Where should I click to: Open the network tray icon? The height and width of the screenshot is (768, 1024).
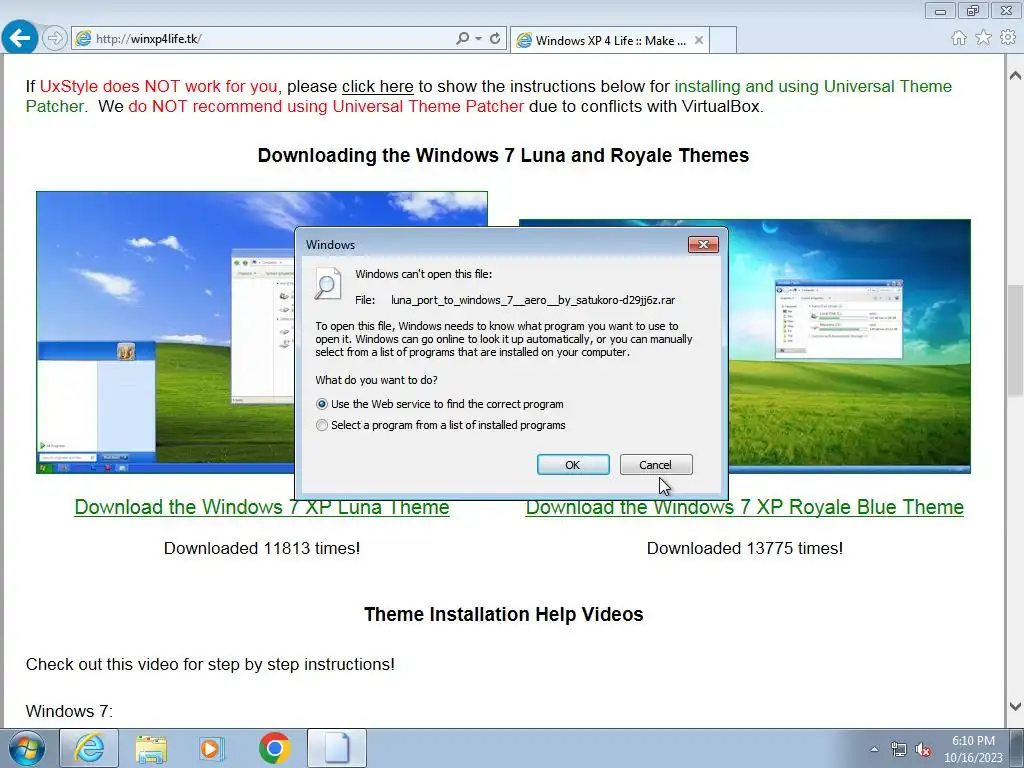pyautogui.click(x=899, y=749)
